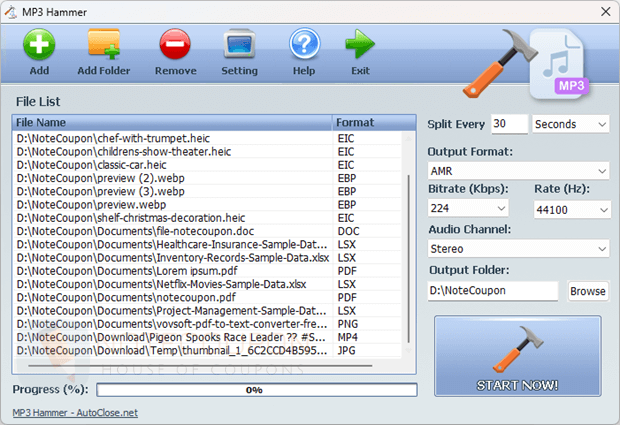This screenshot has width=620, height=425.
Task: Select the Inventory-Records-Sample-Data.xlsx row
Action: (208, 258)
